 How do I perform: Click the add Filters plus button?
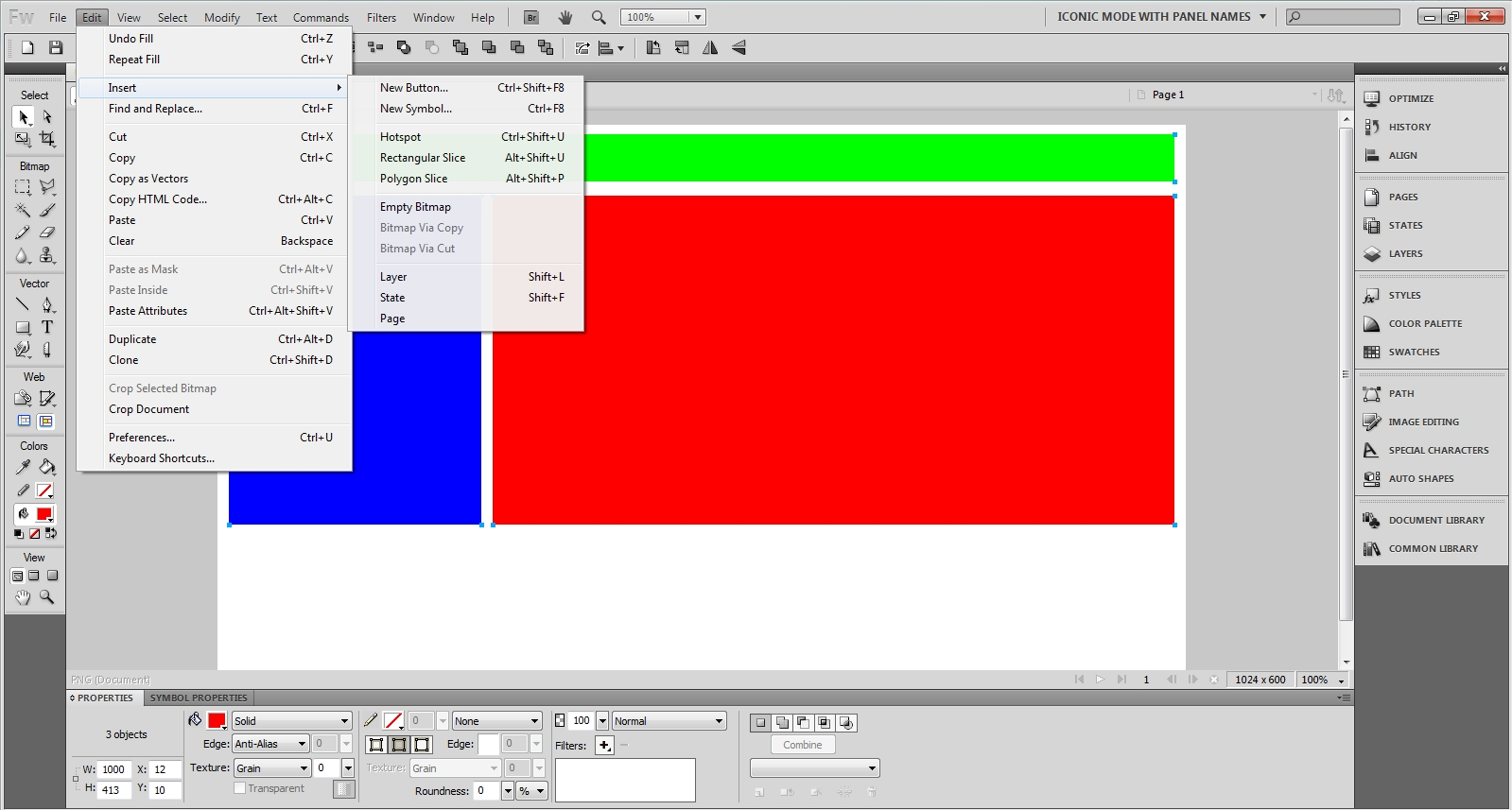click(604, 746)
